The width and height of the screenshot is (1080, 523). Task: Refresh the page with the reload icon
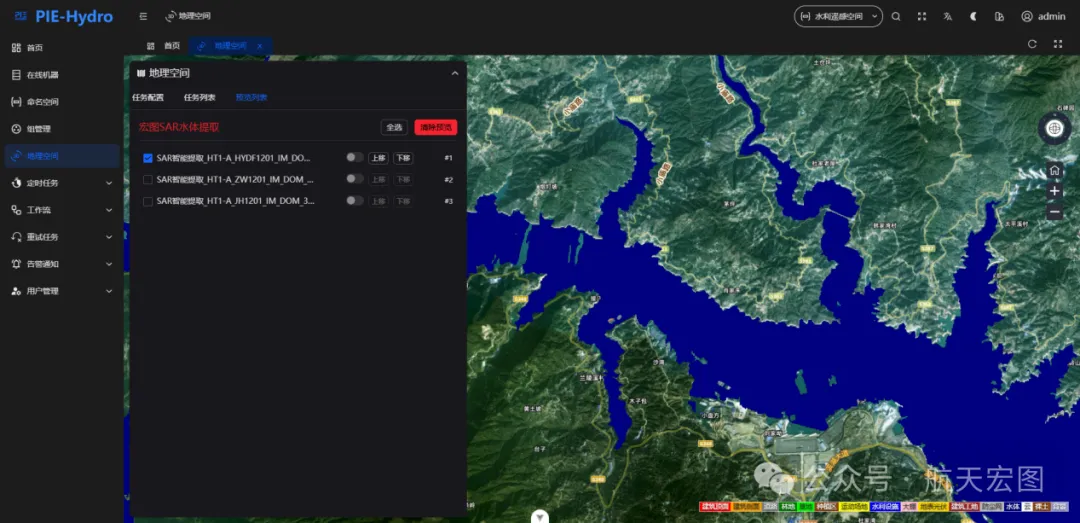[1032, 44]
